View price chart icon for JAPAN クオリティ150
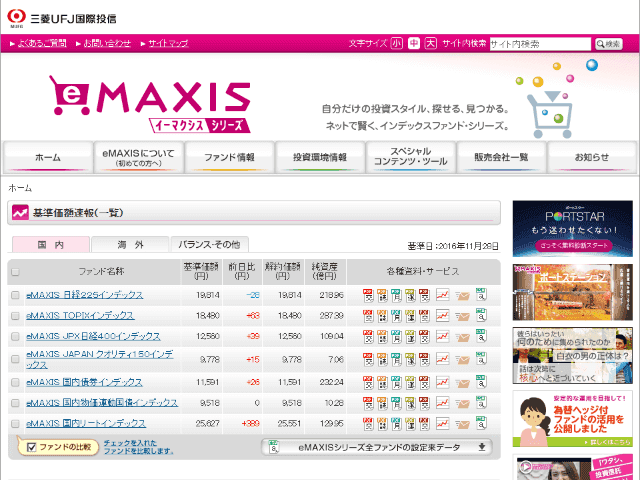Screen dimensions: 640x480 coord(442,359)
